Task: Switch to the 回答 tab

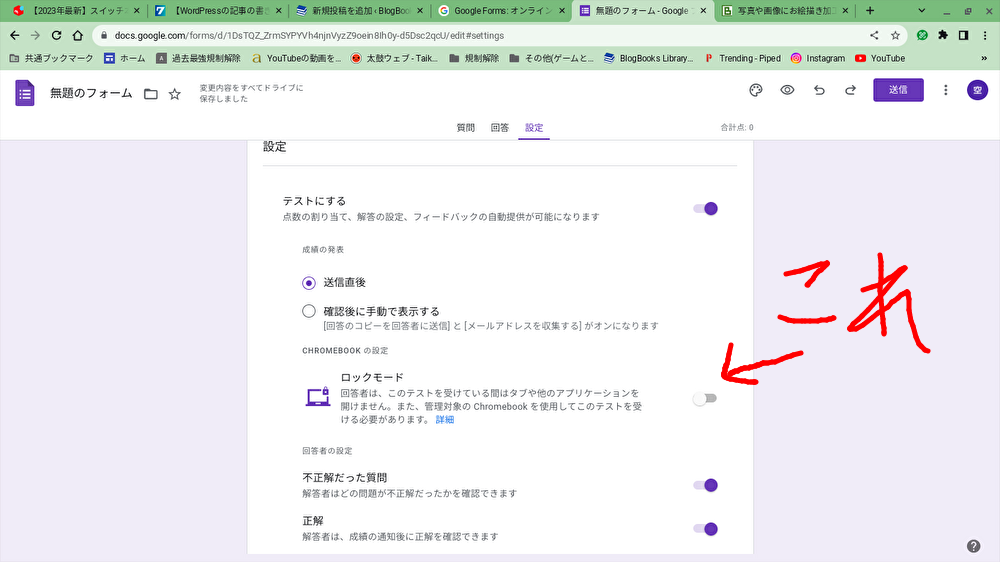Action: tap(499, 128)
